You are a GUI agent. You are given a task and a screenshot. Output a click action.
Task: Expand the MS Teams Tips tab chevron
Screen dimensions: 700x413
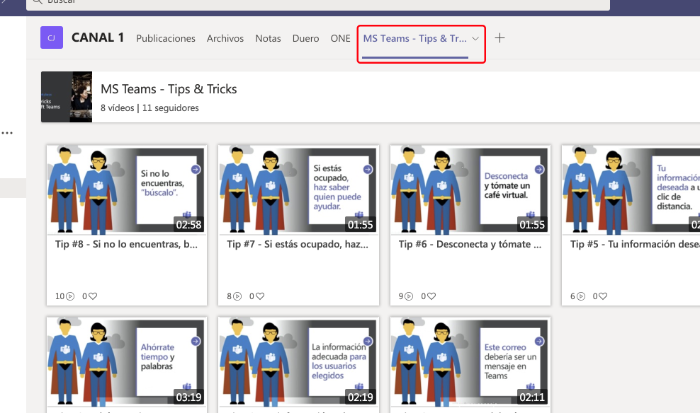click(x=475, y=39)
